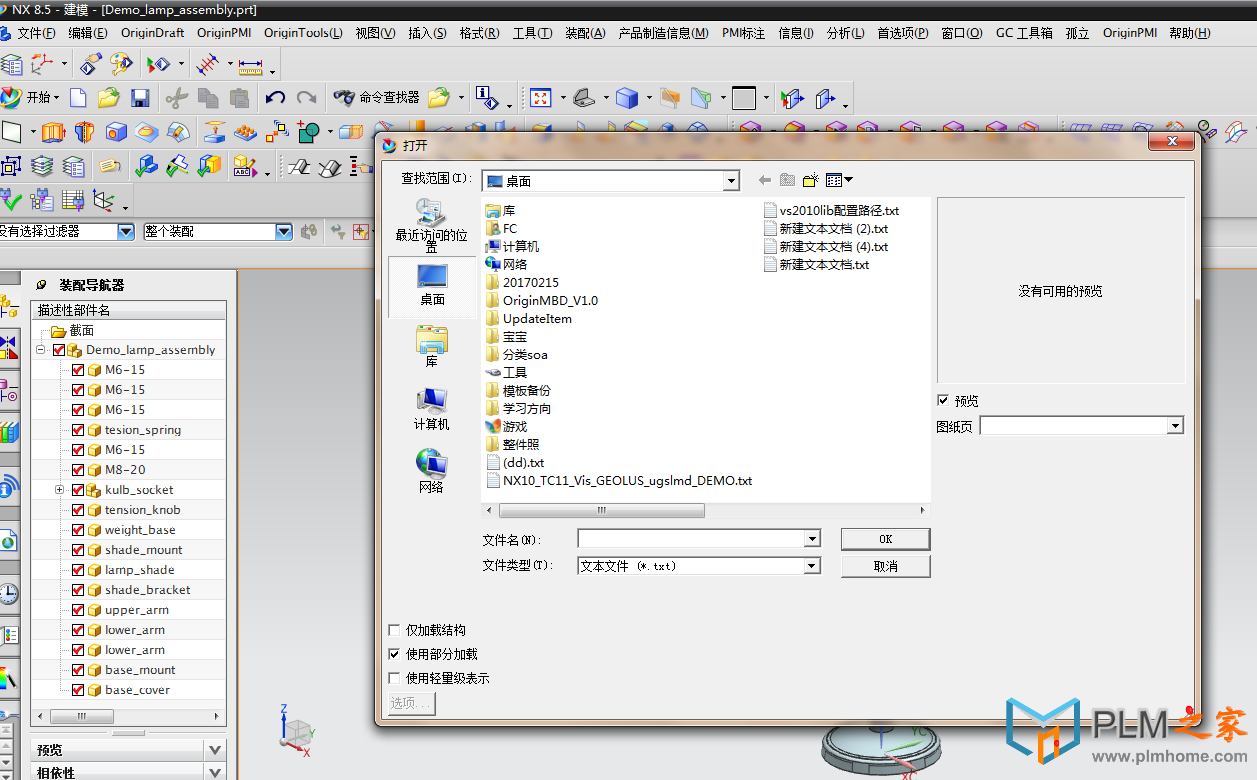1257x780 pixels.
Task: Select 计算机 in the dialog places sidebar
Action: pyautogui.click(x=431, y=408)
